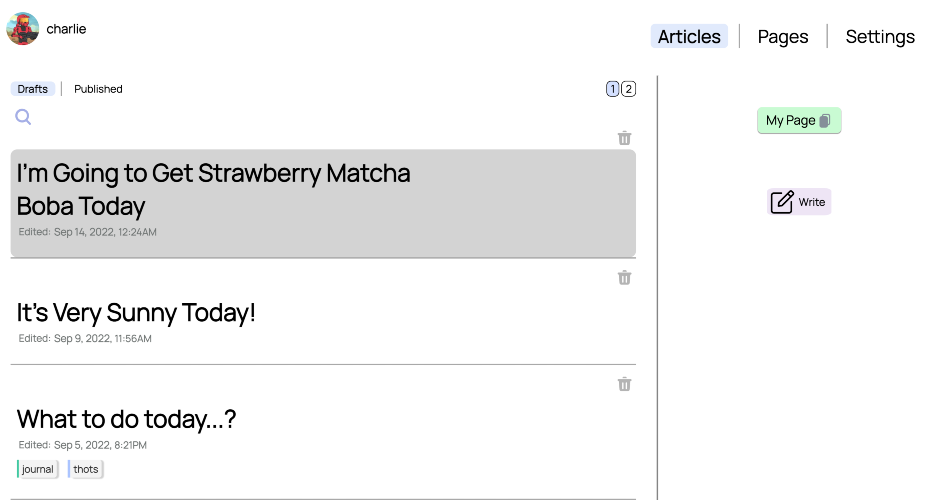Go to page 2 of drafts
Viewport: 939px width, 500px height.
click(x=628, y=89)
